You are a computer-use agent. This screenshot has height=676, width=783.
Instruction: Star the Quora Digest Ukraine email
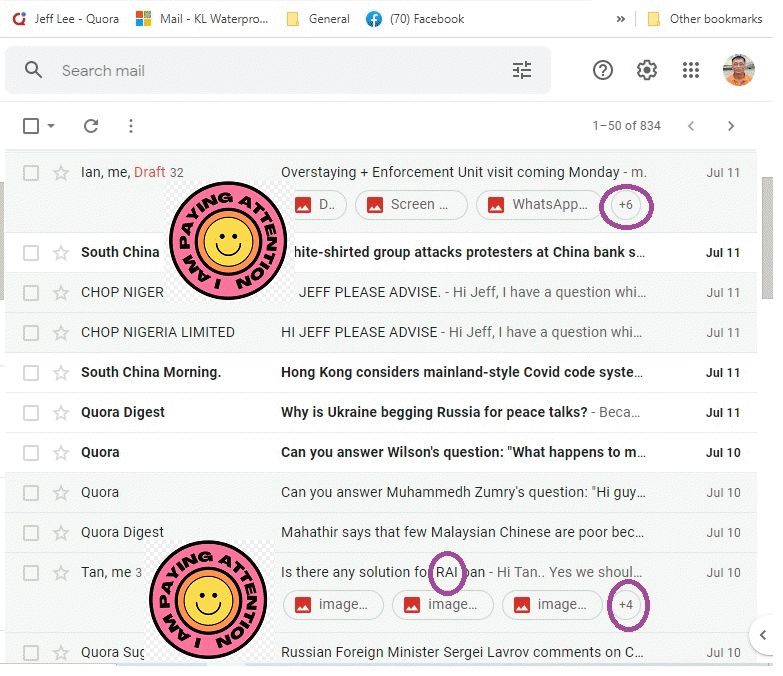click(x=61, y=412)
